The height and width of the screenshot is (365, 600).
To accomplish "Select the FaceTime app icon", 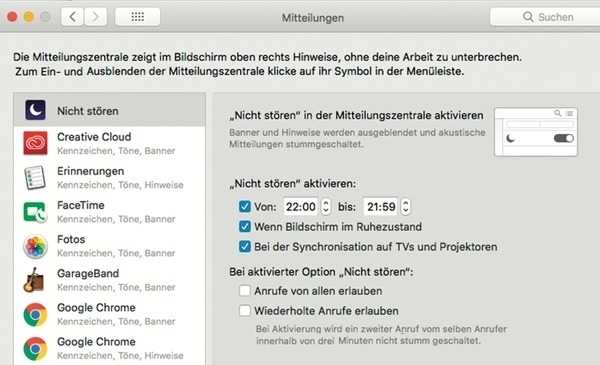I will pyautogui.click(x=35, y=212).
